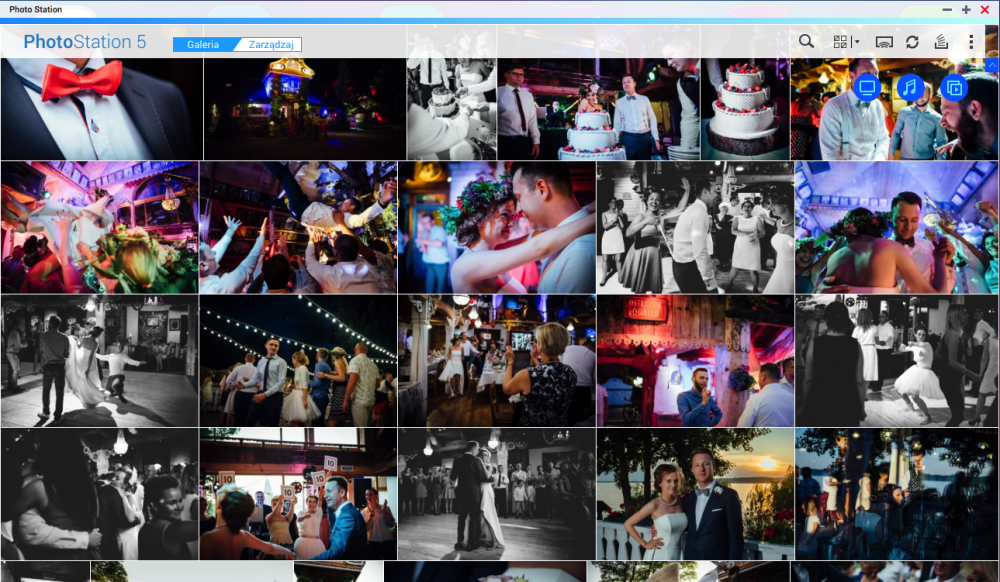Open the man in blue shirt red-lit photo
This screenshot has width=1000, height=582.
coord(695,361)
